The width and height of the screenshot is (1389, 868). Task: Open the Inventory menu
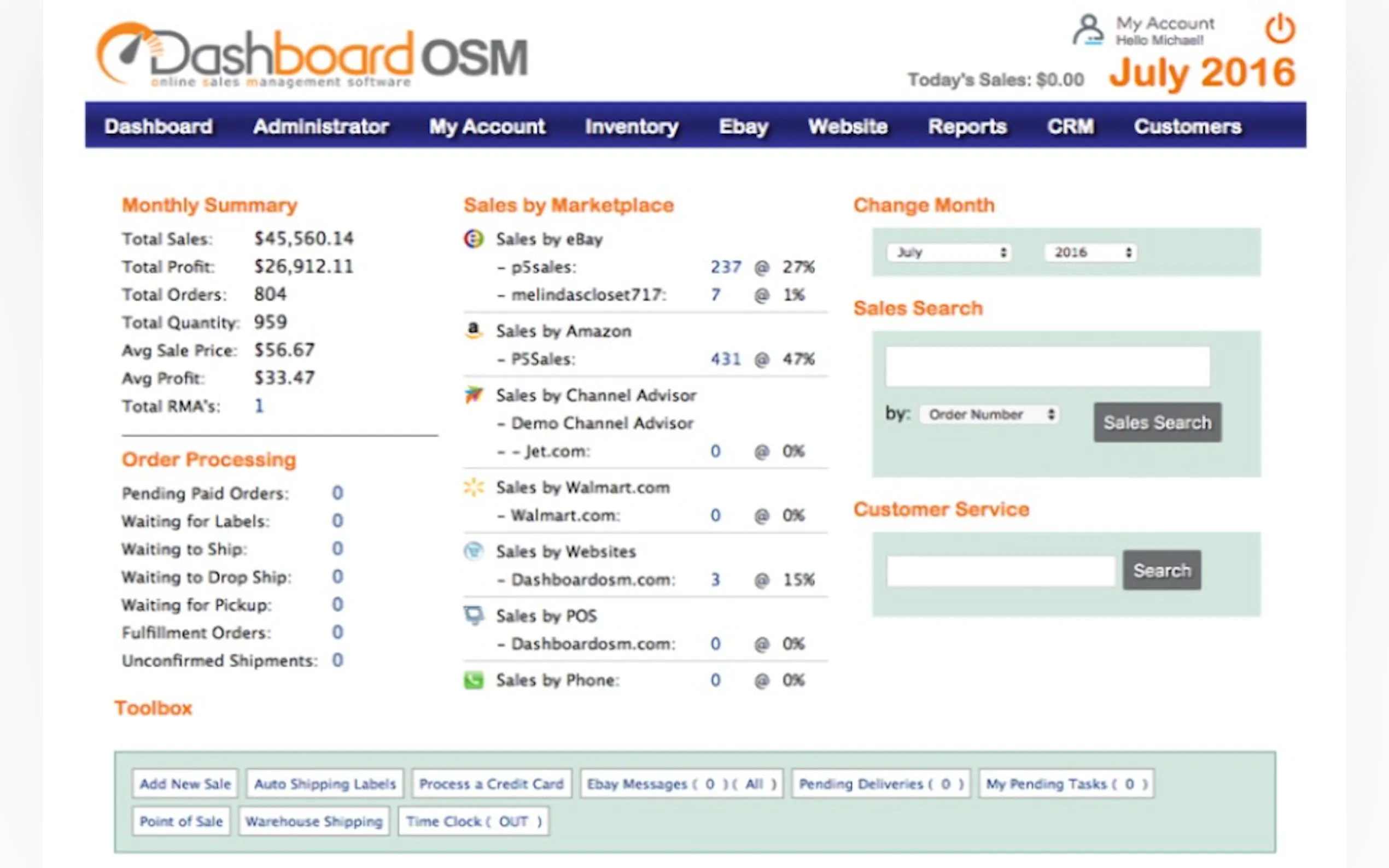click(x=632, y=126)
